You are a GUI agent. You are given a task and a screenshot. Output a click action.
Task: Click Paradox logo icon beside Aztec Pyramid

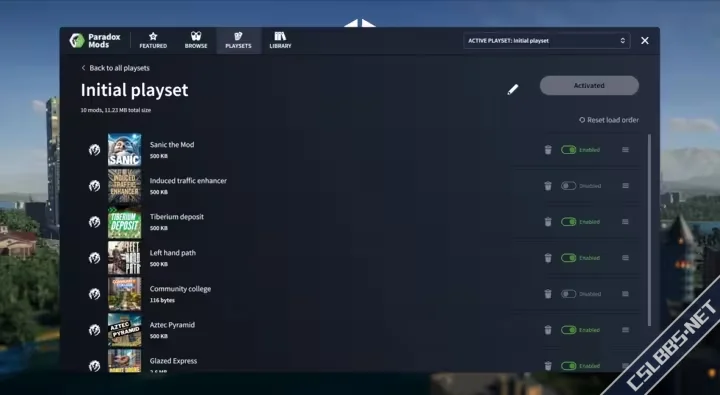click(95, 330)
